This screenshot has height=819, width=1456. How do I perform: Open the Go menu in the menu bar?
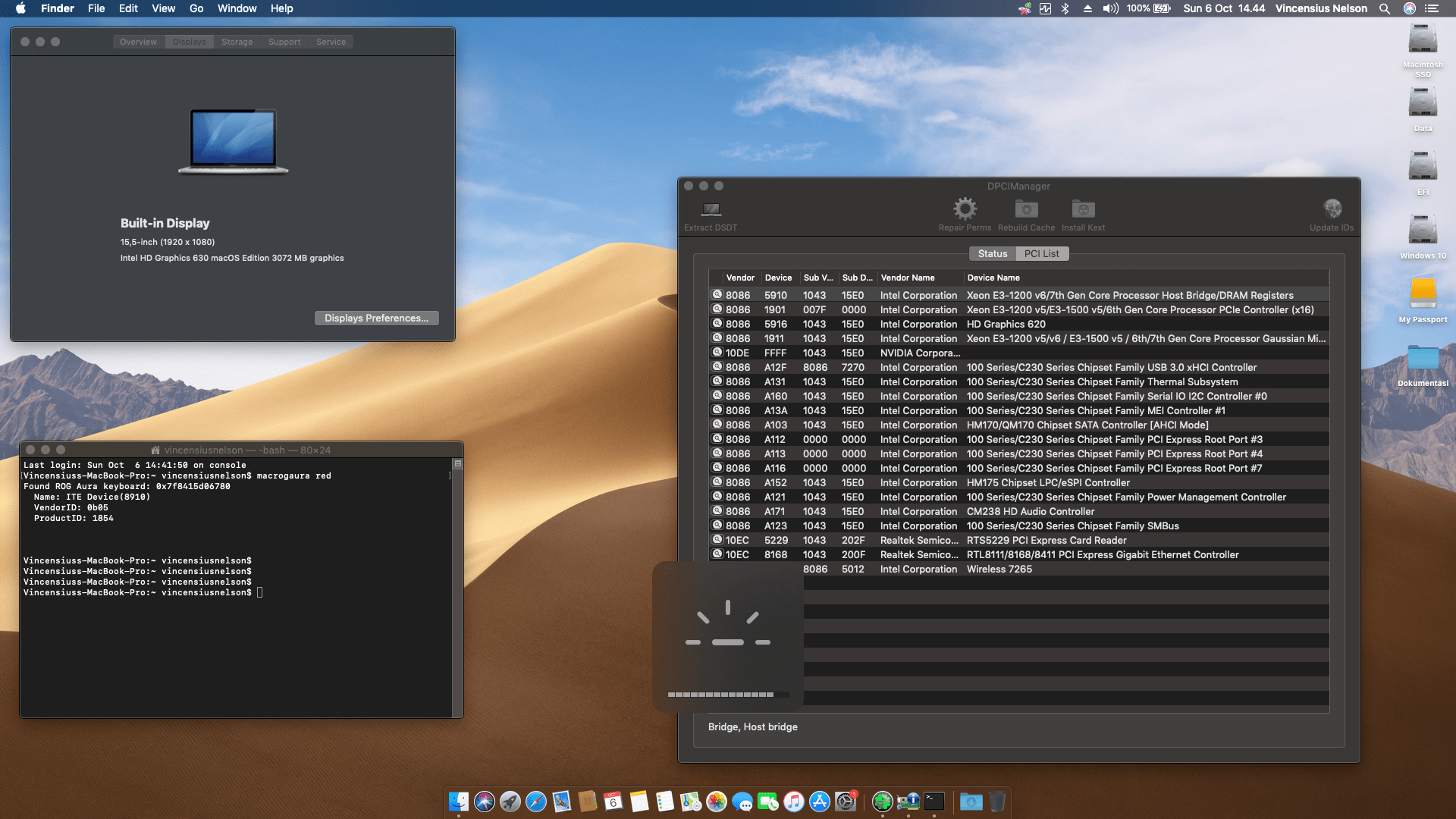196,8
